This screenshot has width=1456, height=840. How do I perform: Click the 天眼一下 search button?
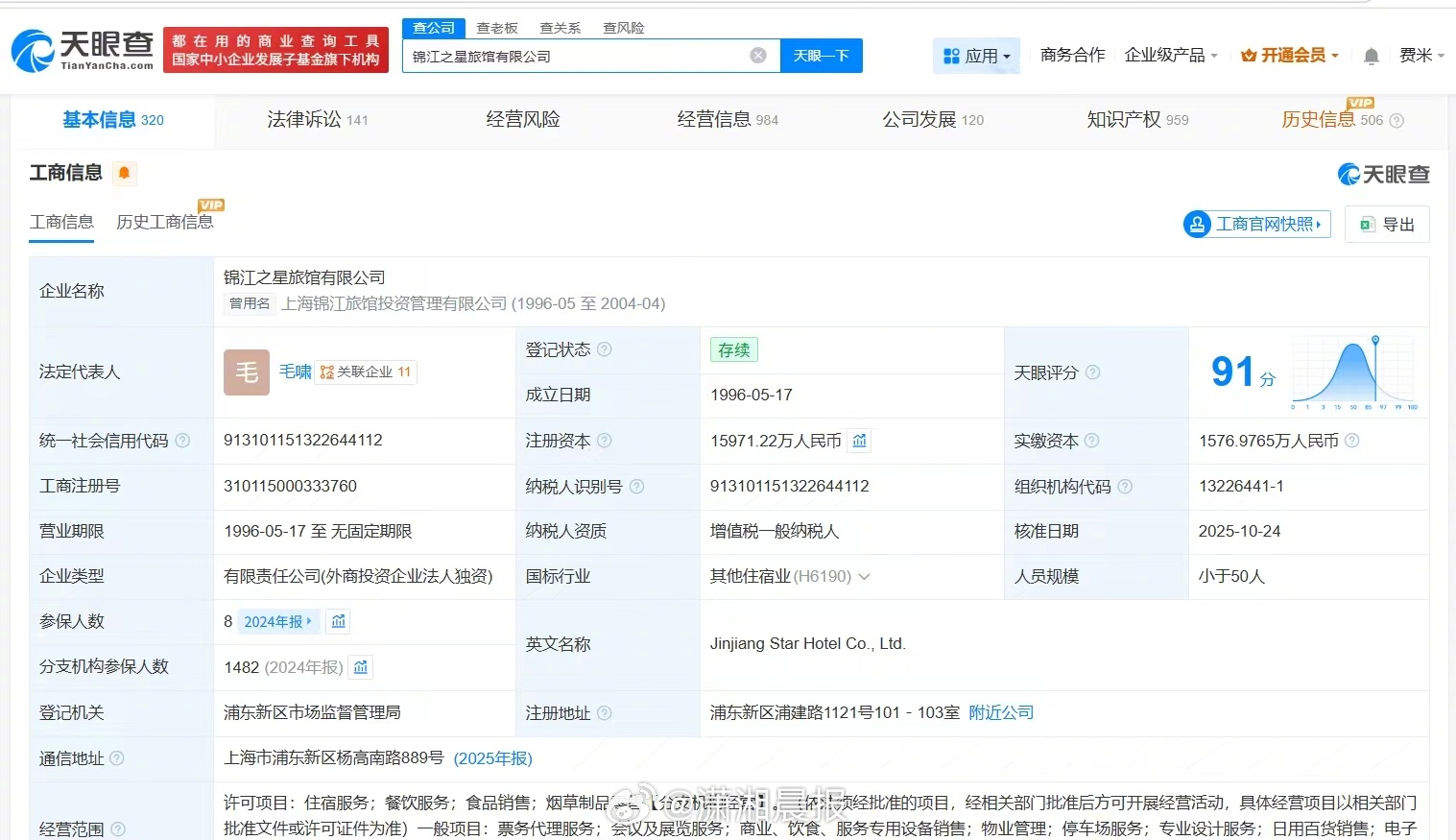(x=822, y=56)
